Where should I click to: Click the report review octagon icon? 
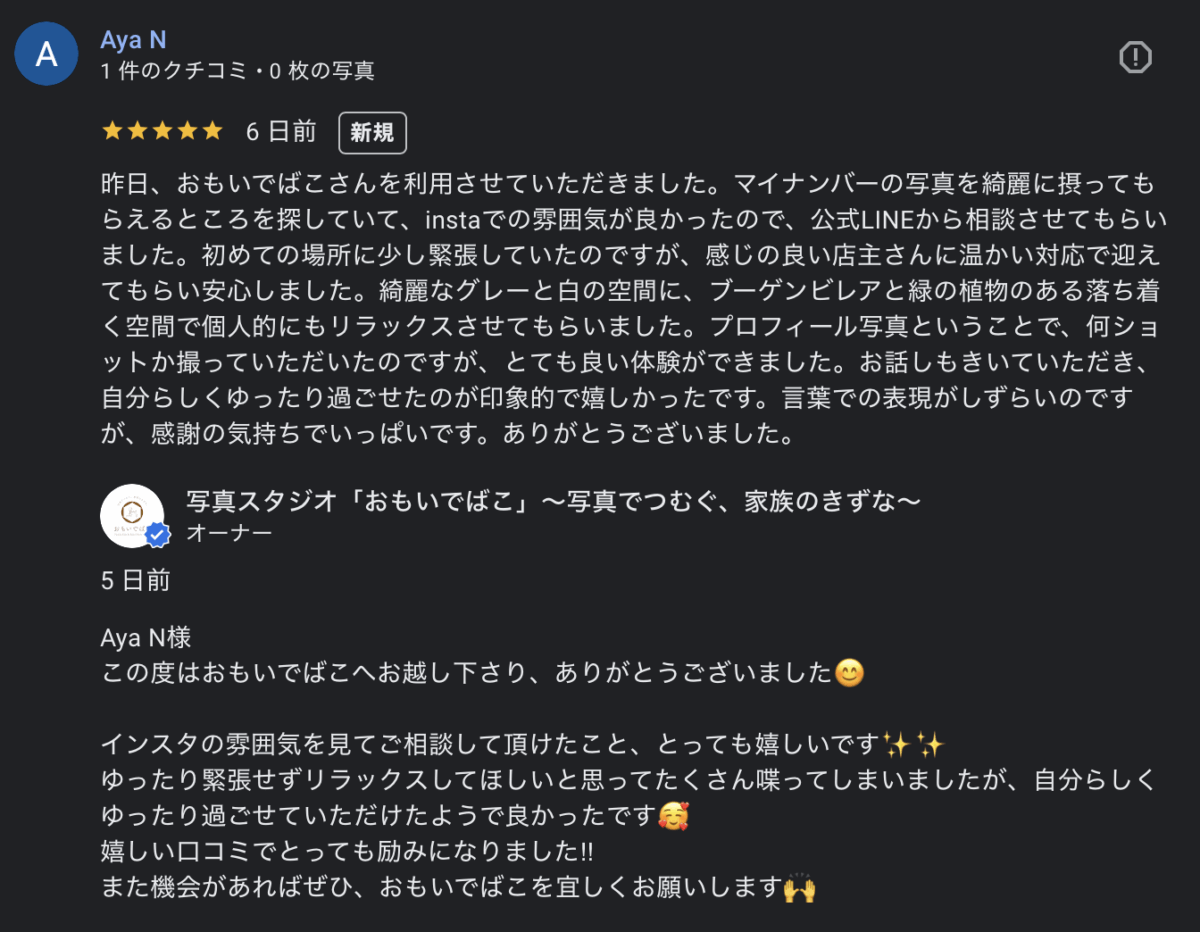coord(1135,58)
